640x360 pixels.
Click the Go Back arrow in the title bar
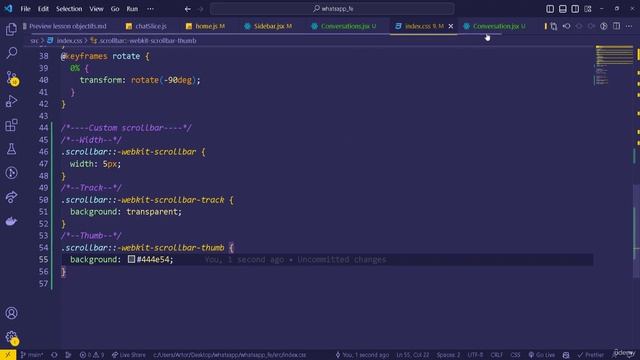(187, 9)
